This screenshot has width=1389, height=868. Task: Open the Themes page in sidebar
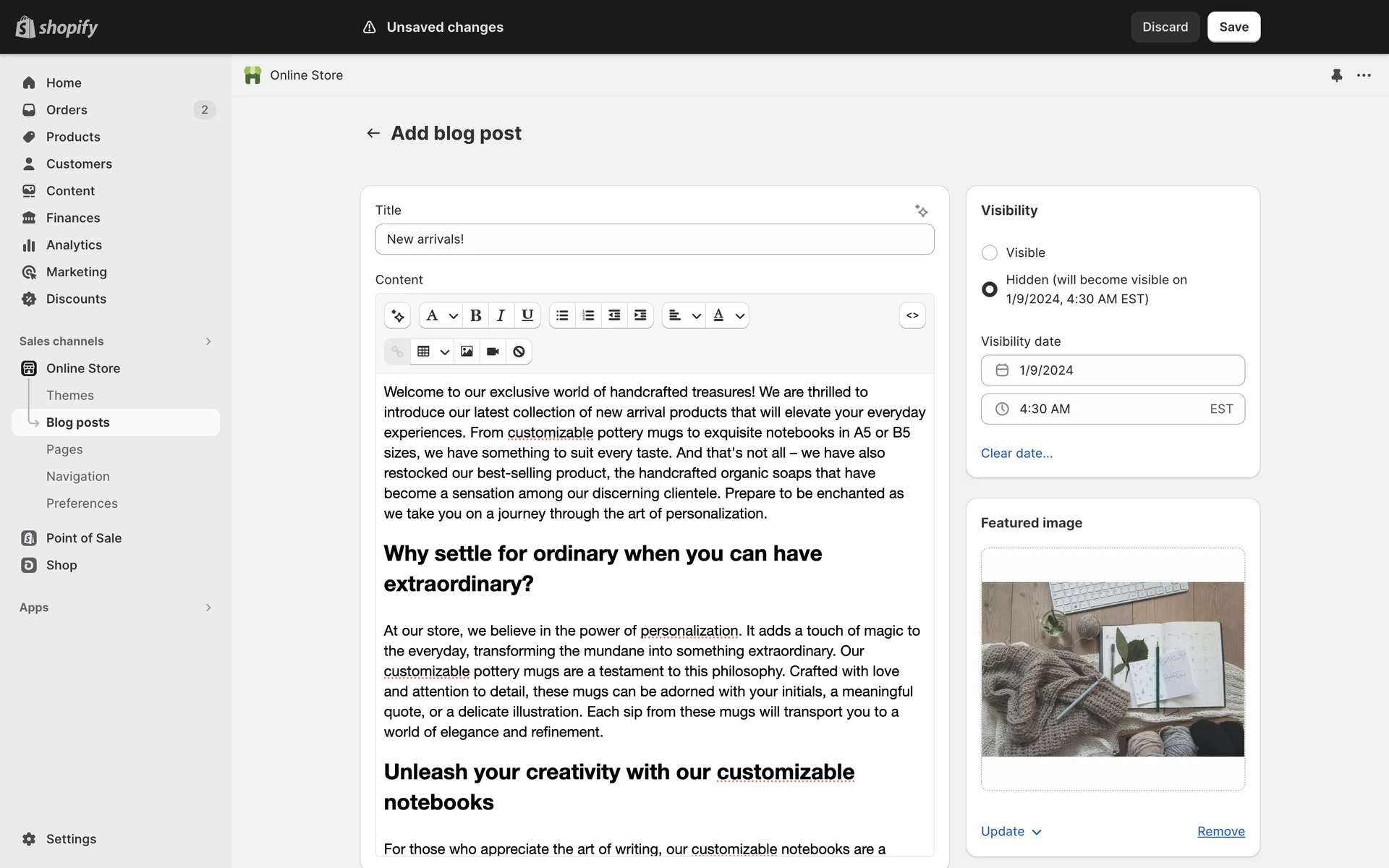(70, 395)
